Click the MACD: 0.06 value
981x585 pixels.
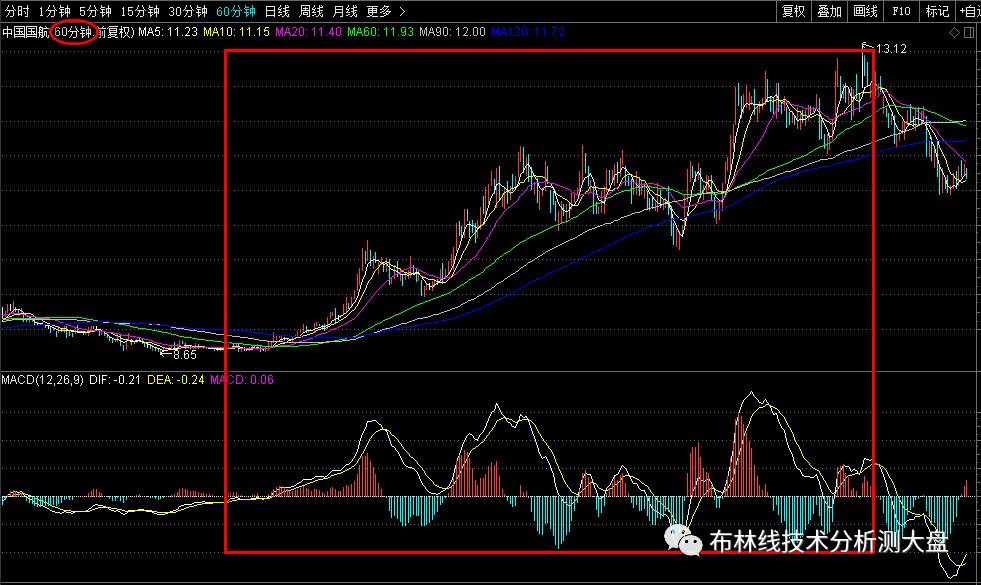tap(242, 380)
